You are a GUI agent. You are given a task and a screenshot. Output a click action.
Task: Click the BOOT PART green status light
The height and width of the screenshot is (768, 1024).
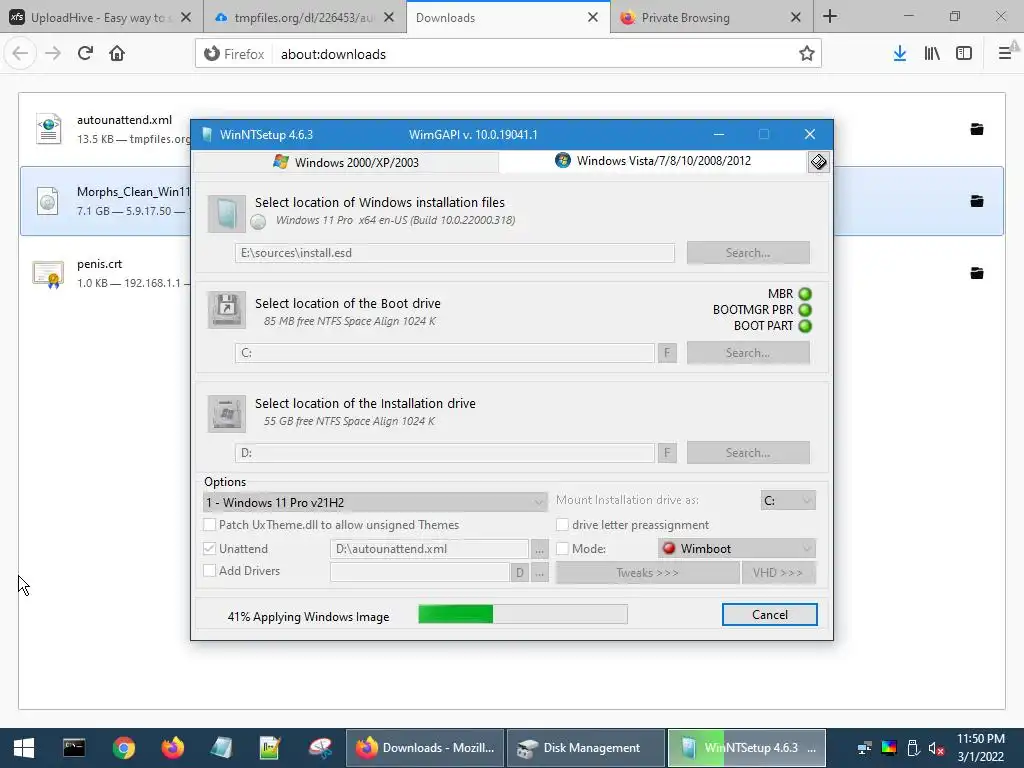click(805, 326)
